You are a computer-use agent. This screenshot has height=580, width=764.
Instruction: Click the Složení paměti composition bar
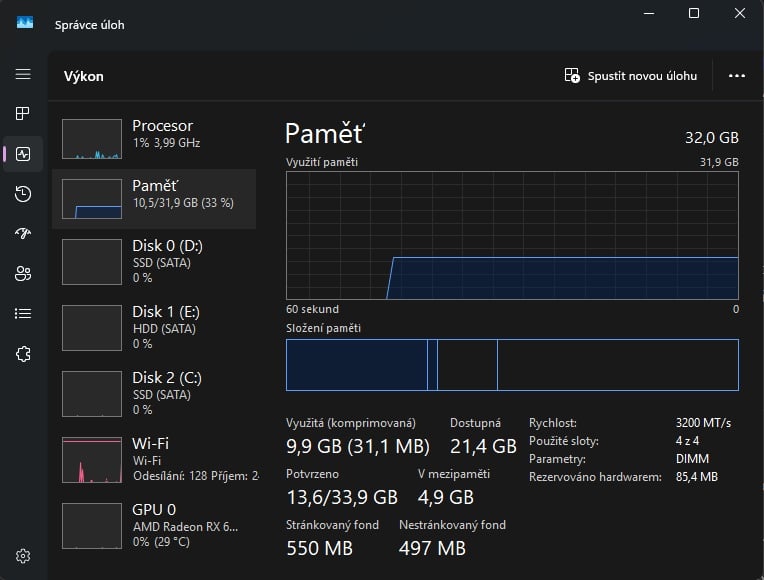pos(512,365)
